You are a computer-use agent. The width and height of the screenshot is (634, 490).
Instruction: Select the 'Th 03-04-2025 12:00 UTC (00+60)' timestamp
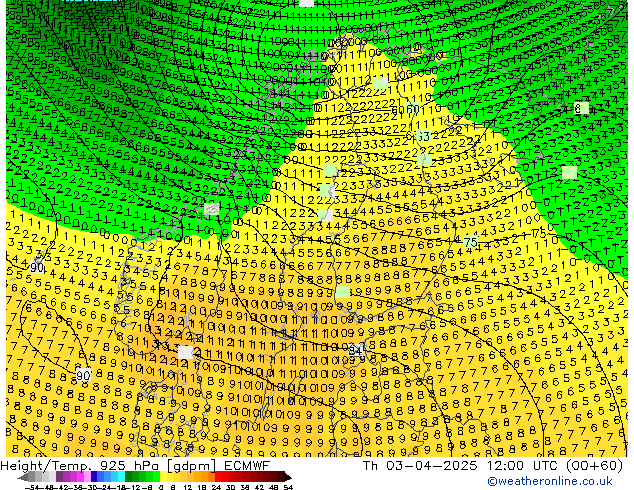coord(493,466)
